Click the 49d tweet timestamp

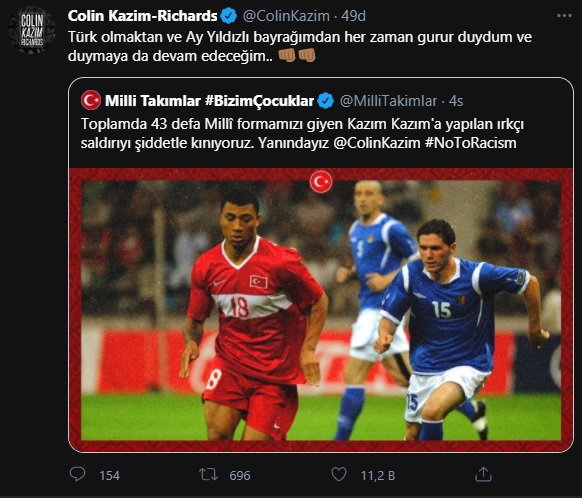[353, 16]
